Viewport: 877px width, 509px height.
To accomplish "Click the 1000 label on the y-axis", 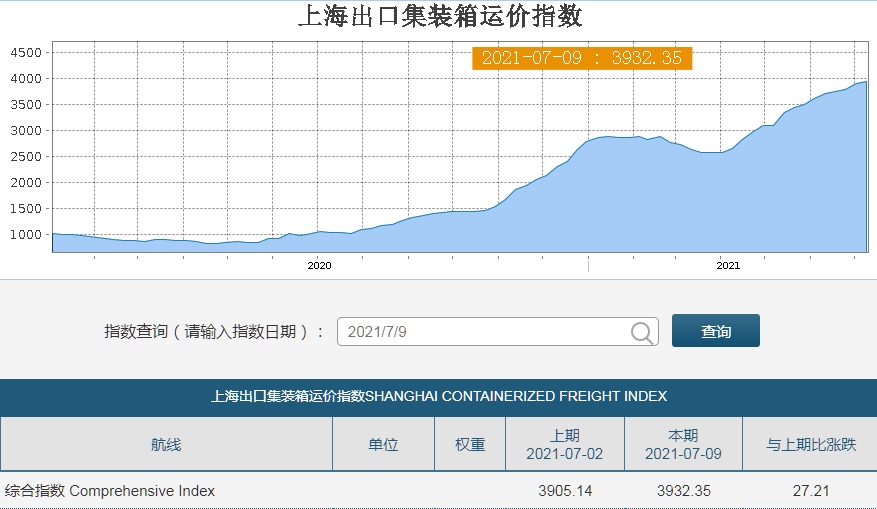I will pos(25,235).
